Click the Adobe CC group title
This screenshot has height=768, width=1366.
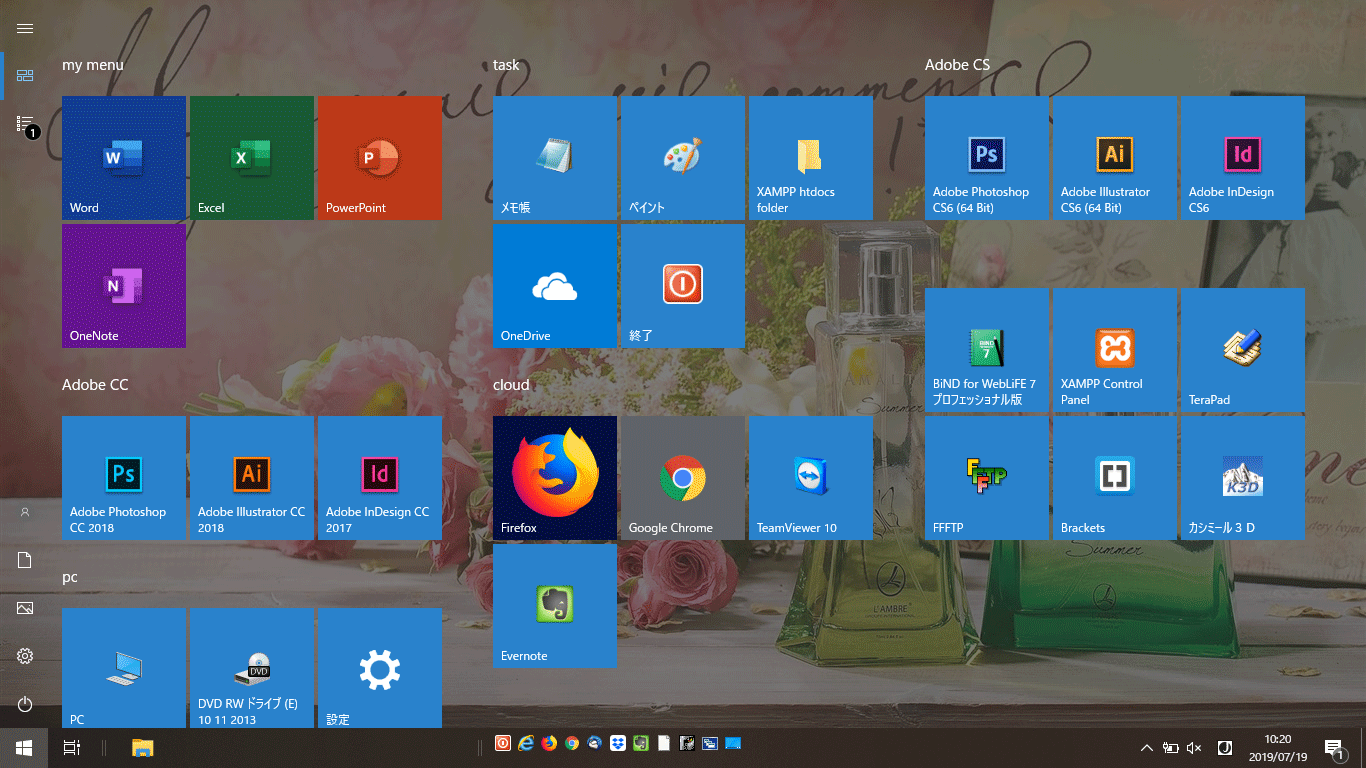click(x=95, y=385)
